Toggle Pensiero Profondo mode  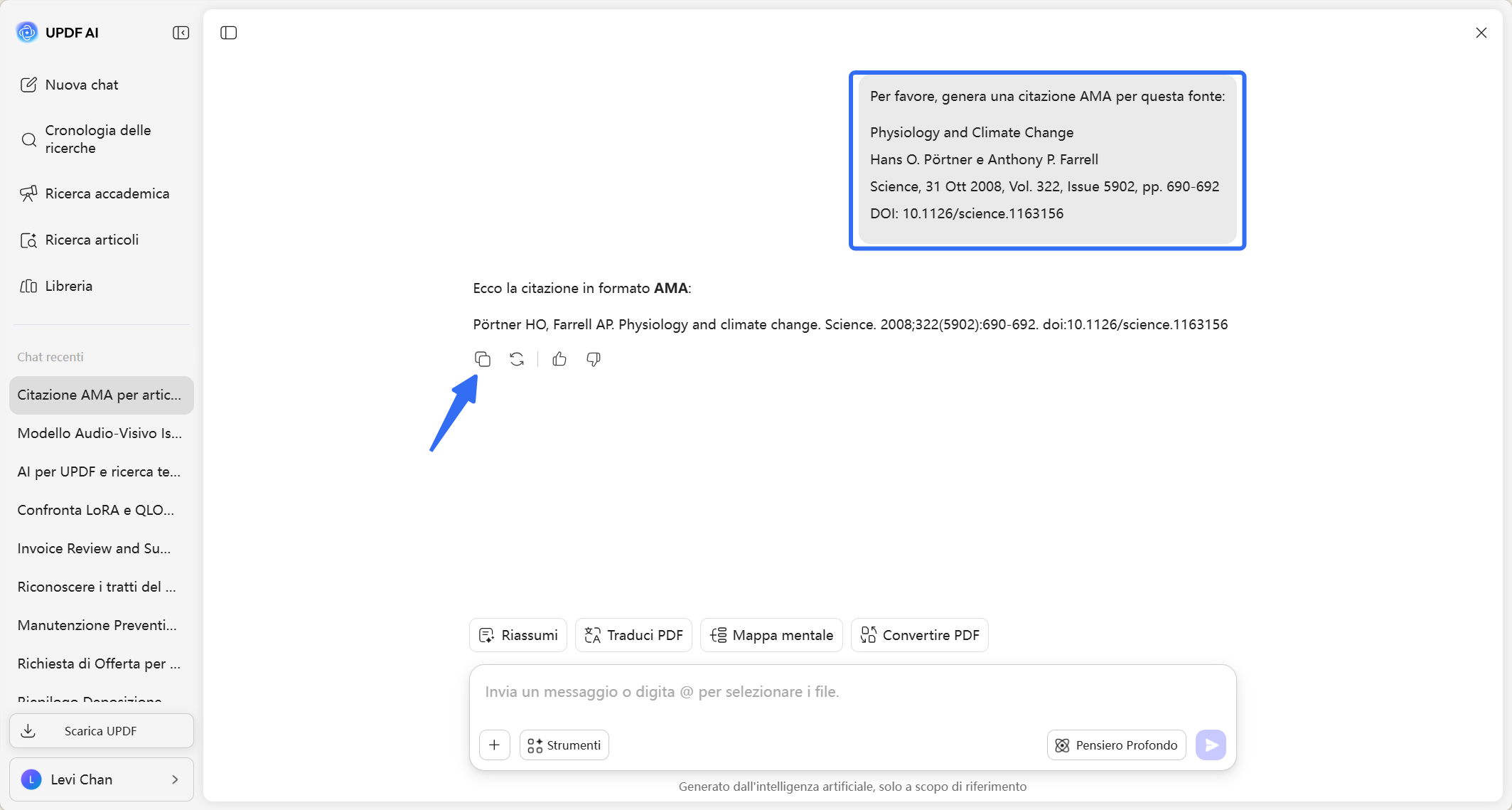(1116, 745)
